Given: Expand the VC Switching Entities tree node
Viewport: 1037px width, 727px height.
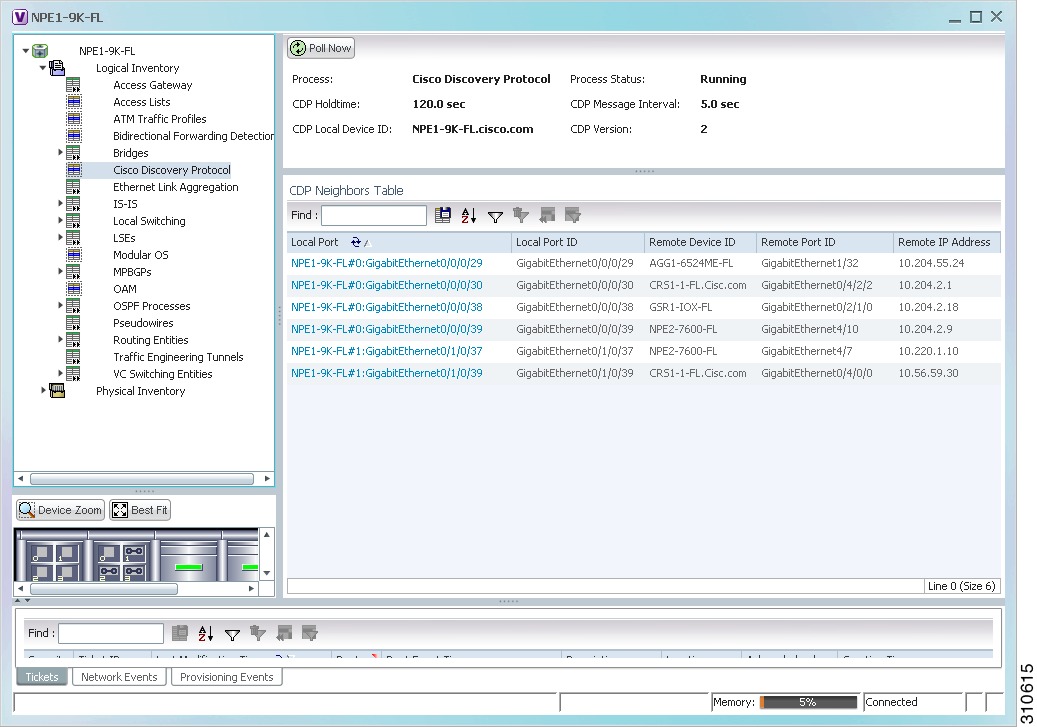Looking at the screenshot, I should [60, 373].
